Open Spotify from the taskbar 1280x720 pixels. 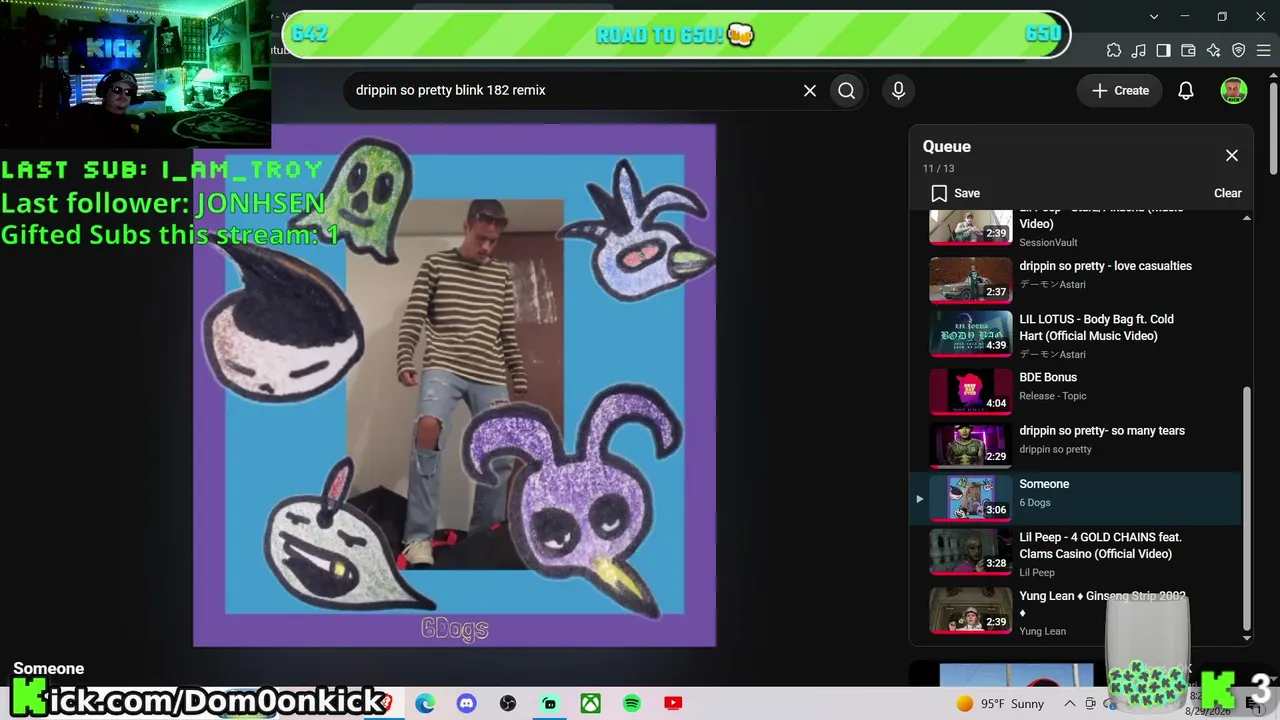coord(632,704)
